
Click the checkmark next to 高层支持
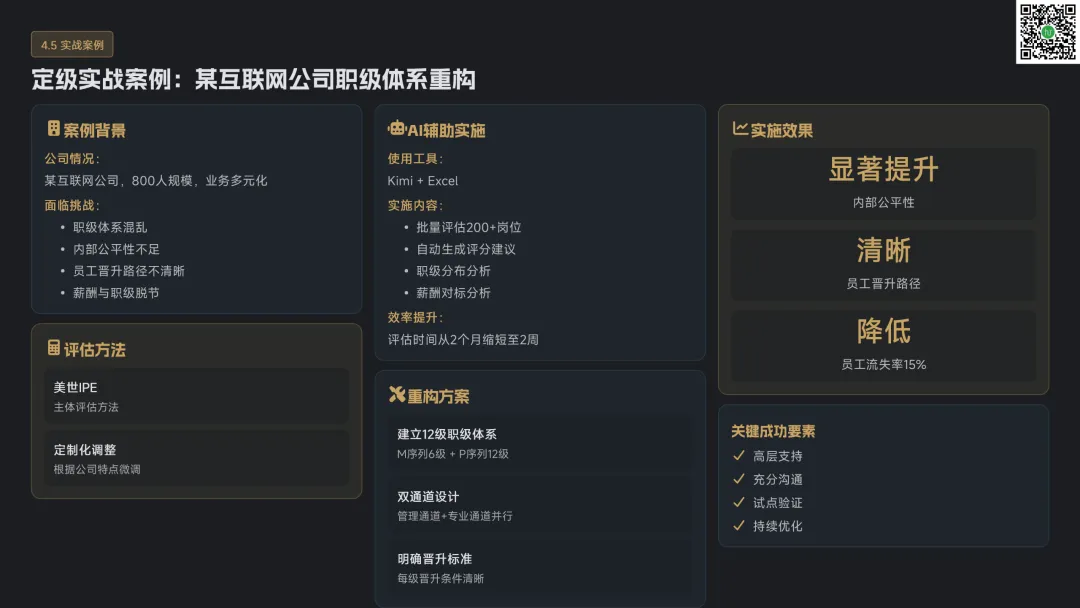739,456
